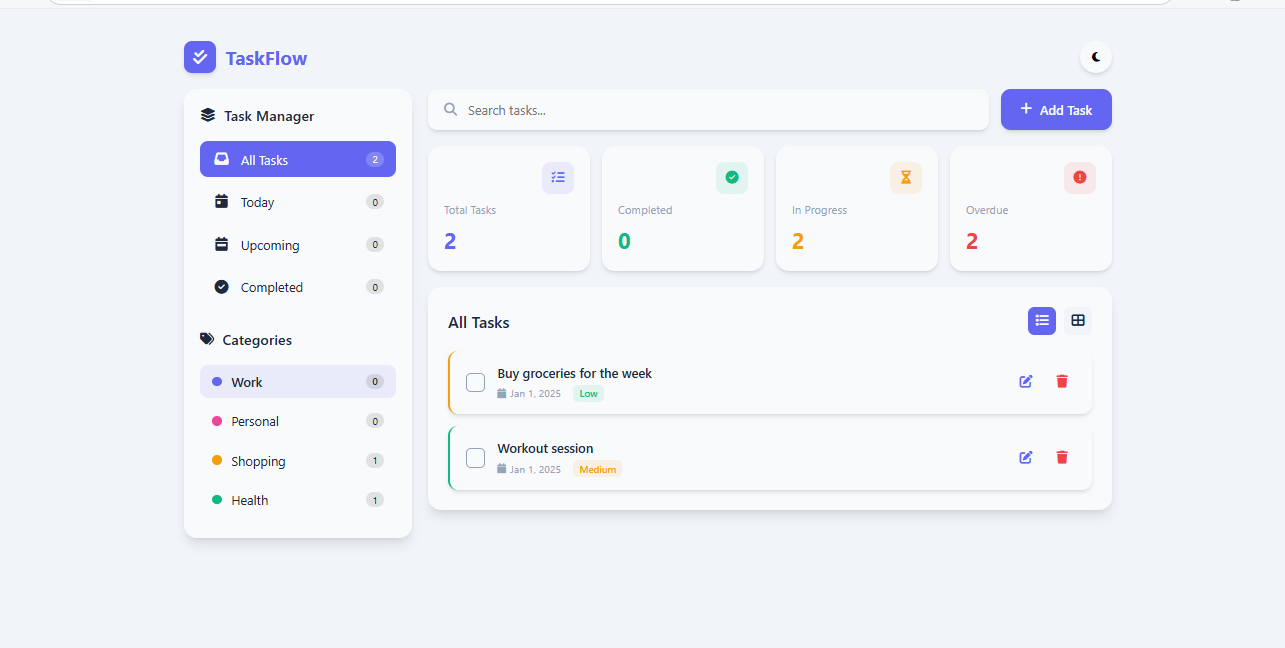
Task: Click the Total Tasks count card
Action: tap(509, 208)
